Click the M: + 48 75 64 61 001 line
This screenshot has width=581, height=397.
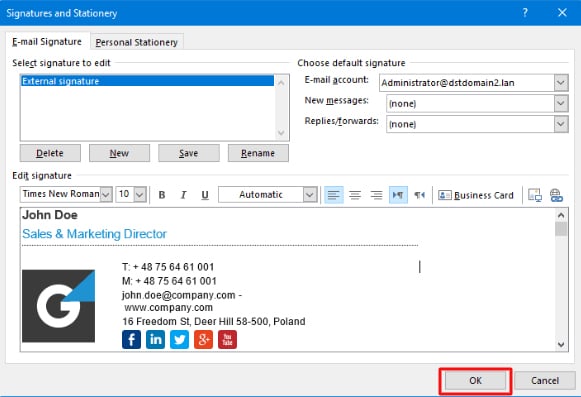(x=169, y=281)
